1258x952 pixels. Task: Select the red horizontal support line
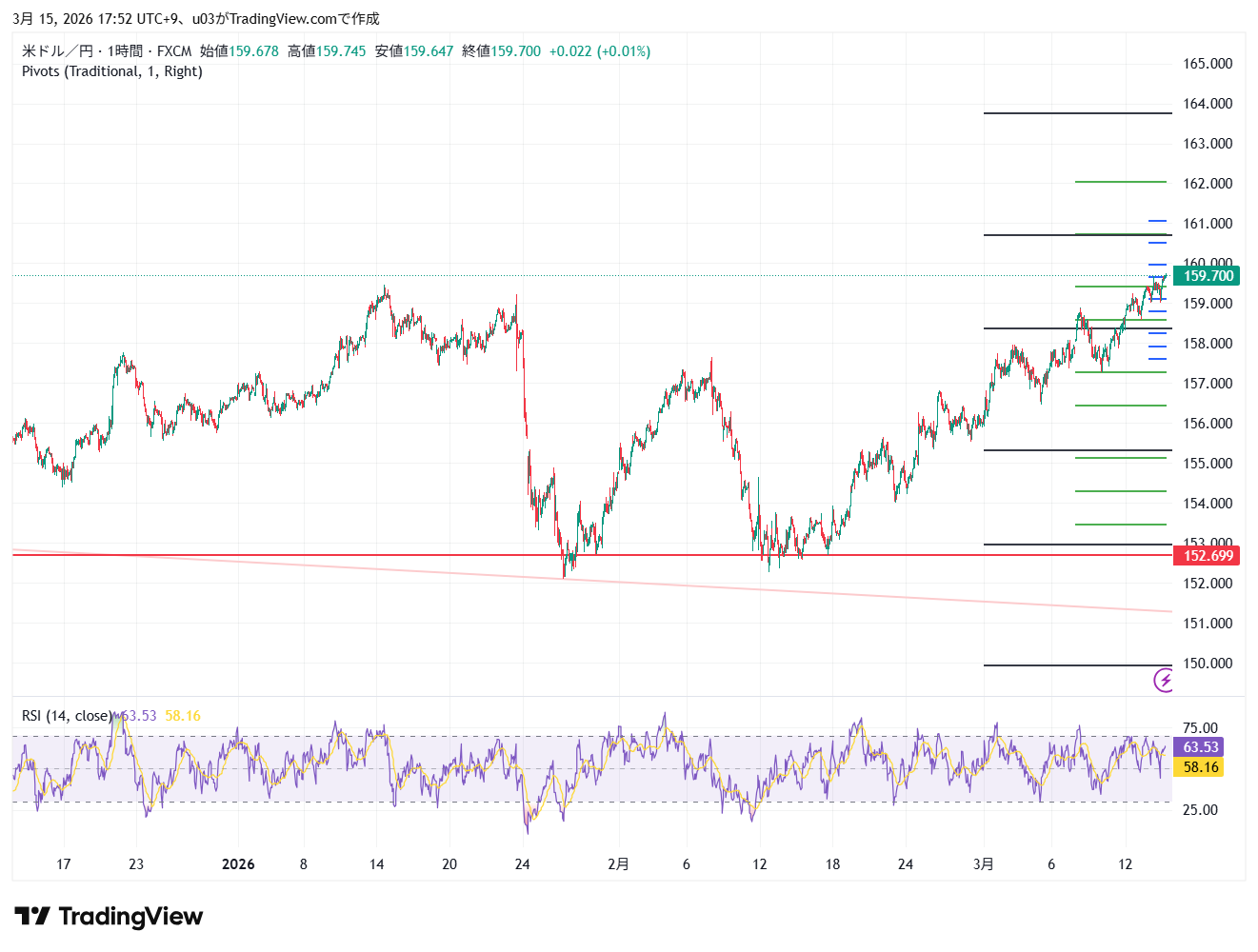pyautogui.click(x=381, y=555)
